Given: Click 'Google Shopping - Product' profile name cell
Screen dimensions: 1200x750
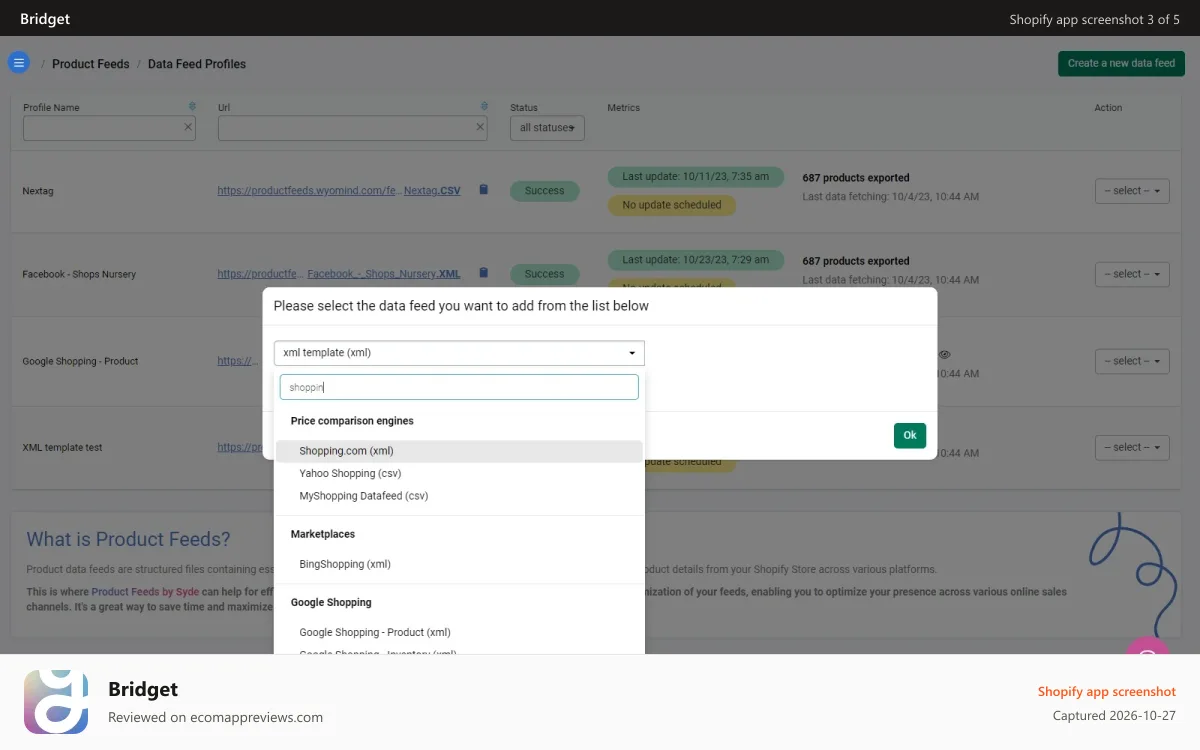Looking at the screenshot, I should point(80,361).
